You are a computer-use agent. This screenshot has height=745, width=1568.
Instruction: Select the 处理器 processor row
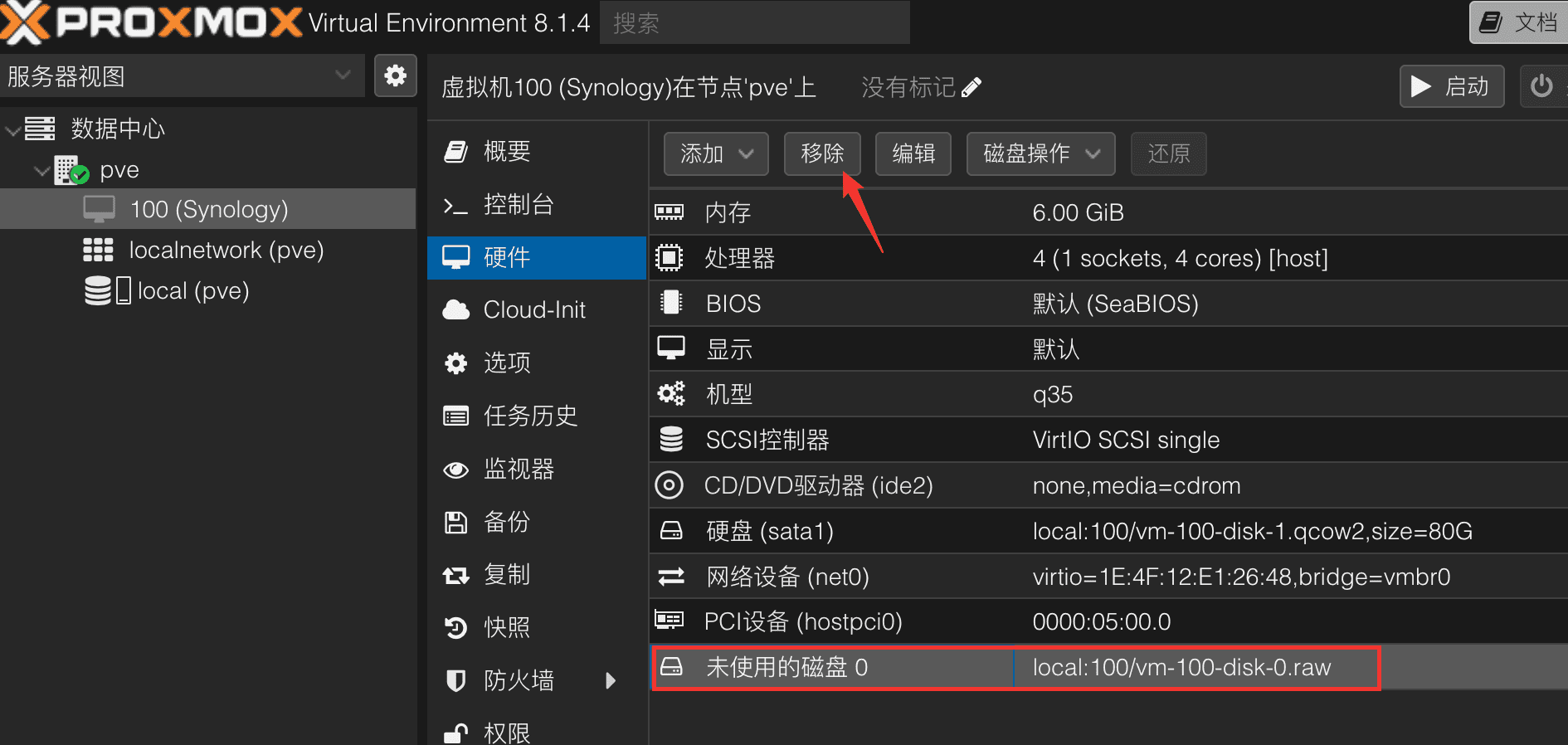coord(1108,258)
